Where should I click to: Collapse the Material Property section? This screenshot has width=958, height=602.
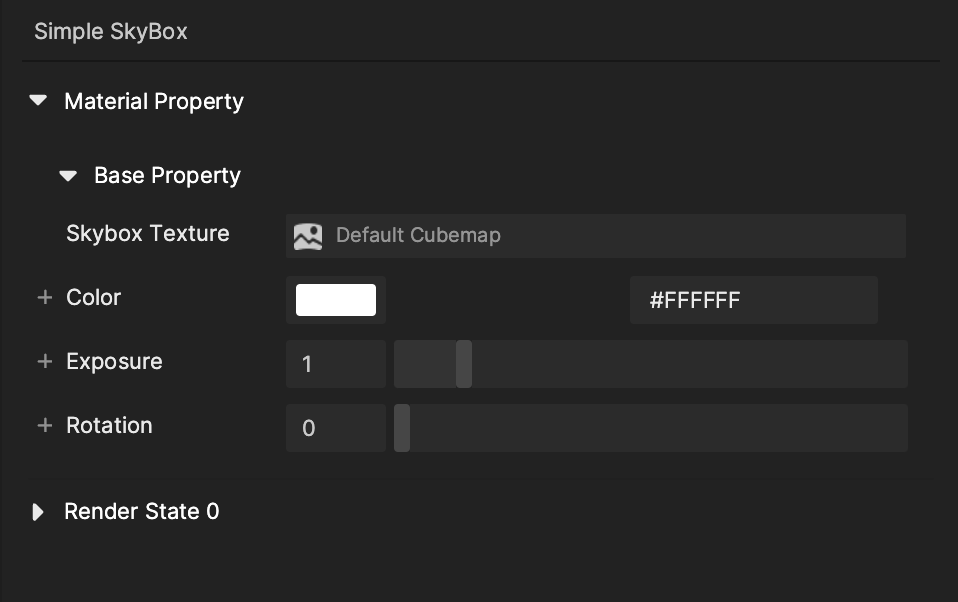click(x=38, y=100)
